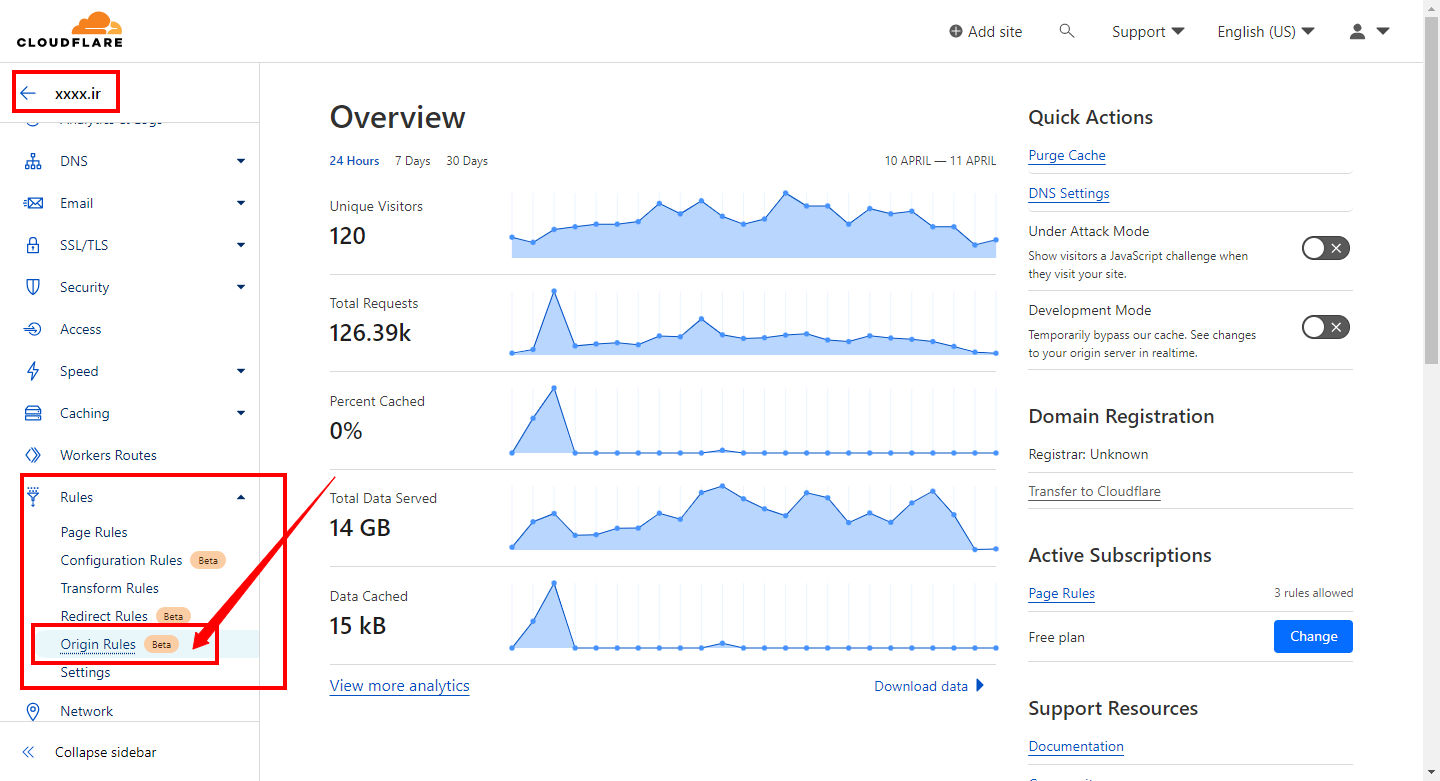The image size is (1440, 781).
Task: Click the back arrow beside xxxx.ir
Action: tap(28, 93)
